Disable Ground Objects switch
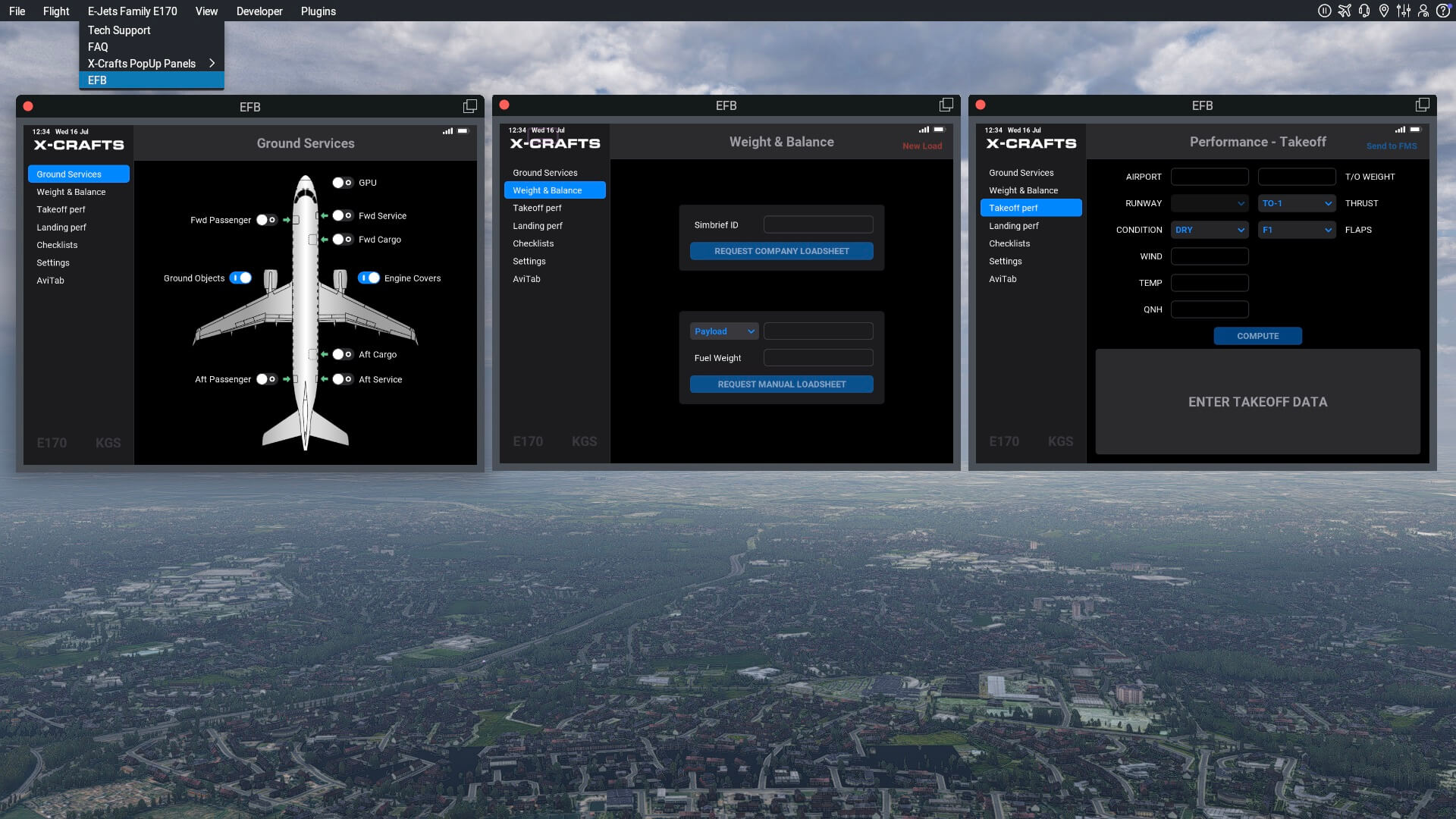This screenshot has height=819, width=1456. tap(240, 278)
